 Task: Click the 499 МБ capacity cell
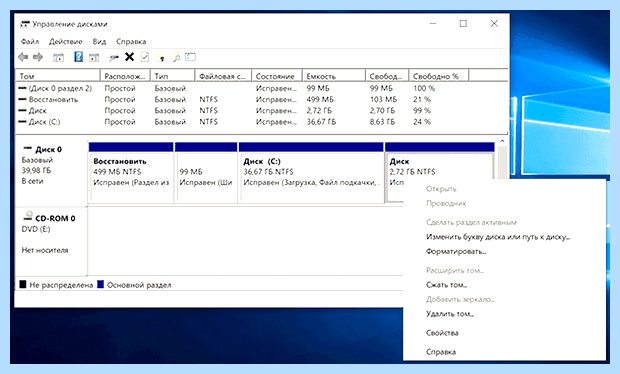[x=320, y=99]
